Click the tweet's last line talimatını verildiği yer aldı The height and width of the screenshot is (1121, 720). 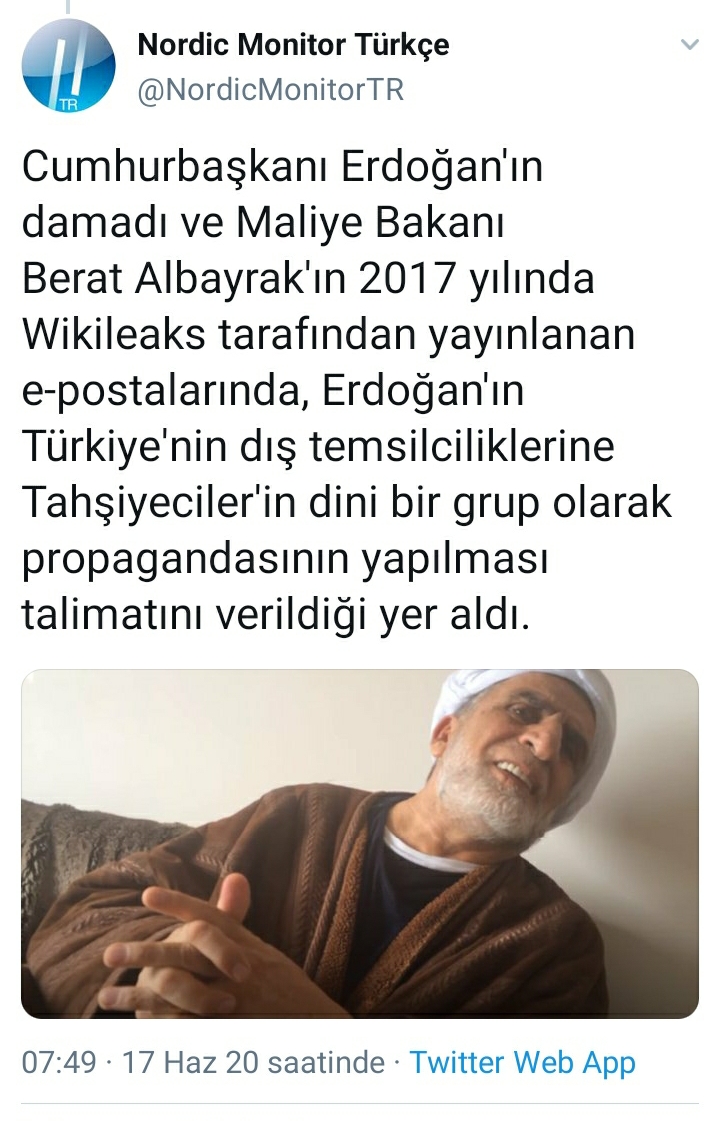point(276,614)
